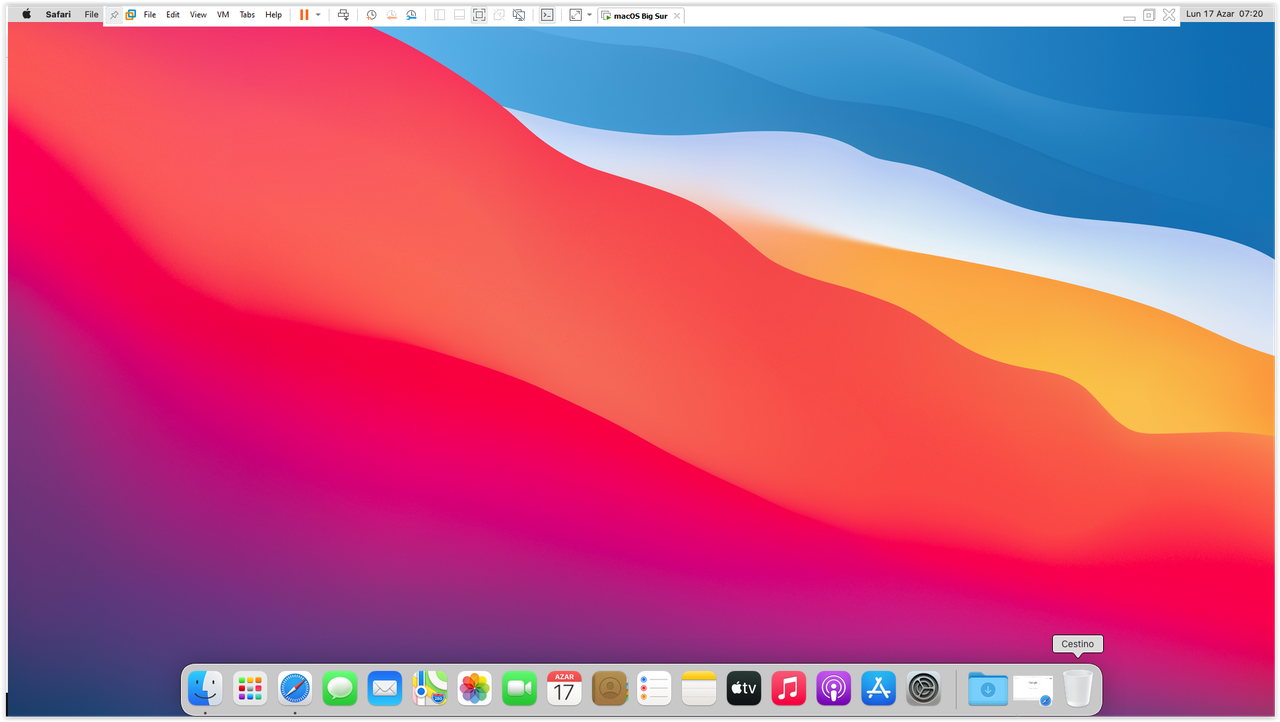Open the VMware View menu

[x=198, y=15]
